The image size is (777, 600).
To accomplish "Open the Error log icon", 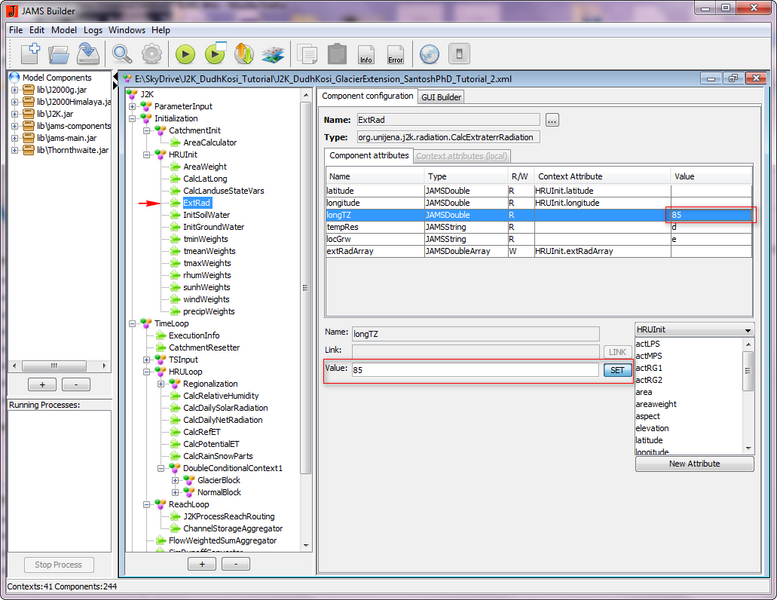I will tap(395, 54).
